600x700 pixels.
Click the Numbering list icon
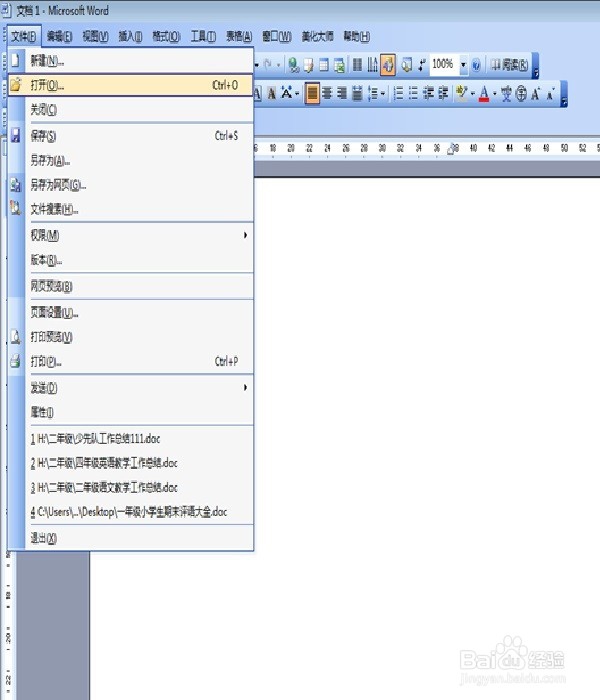click(398, 94)
